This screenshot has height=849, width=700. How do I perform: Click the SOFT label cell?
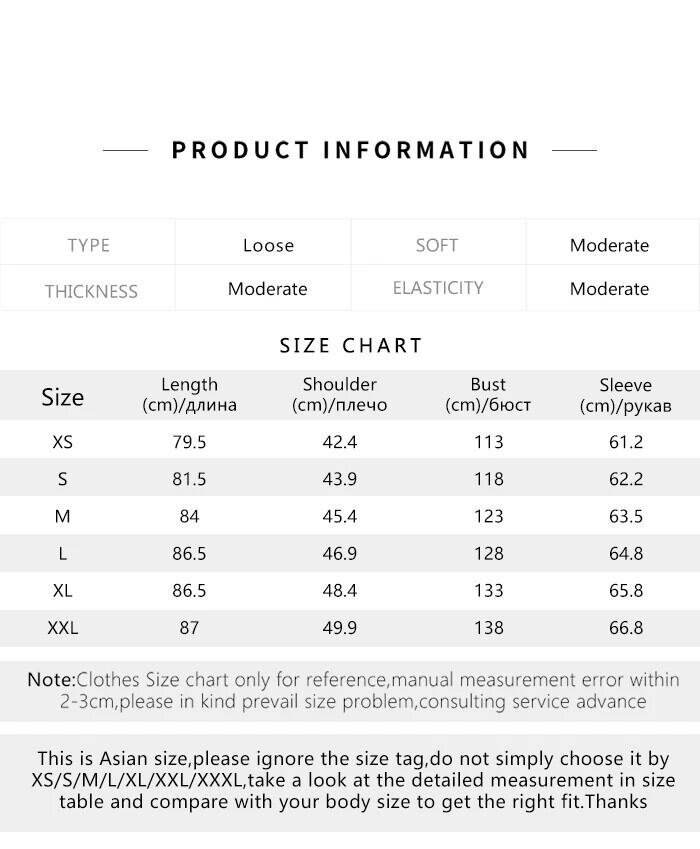point(437,246)
